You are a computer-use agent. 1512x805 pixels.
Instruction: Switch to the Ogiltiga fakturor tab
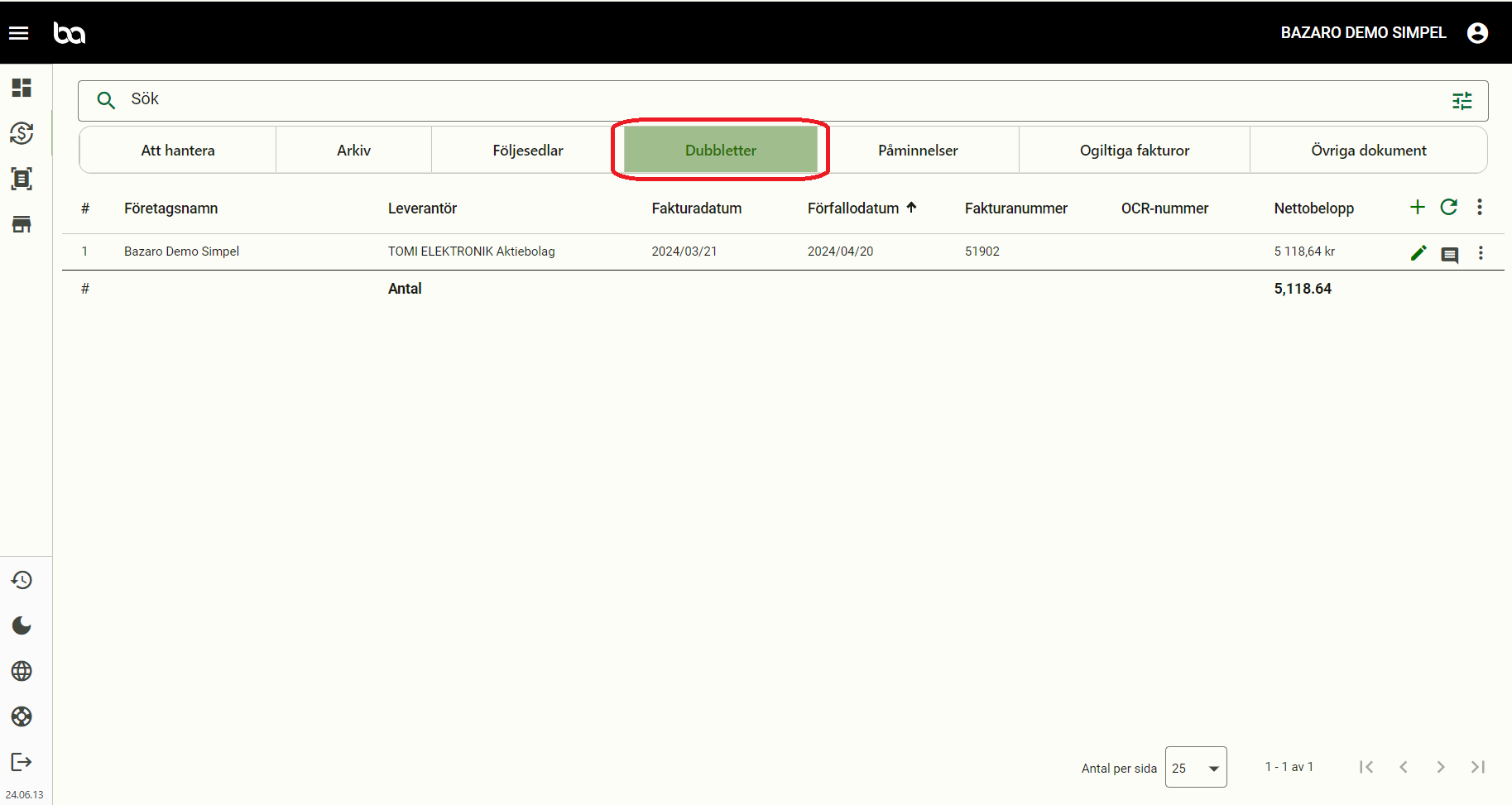coord(1135,151)
